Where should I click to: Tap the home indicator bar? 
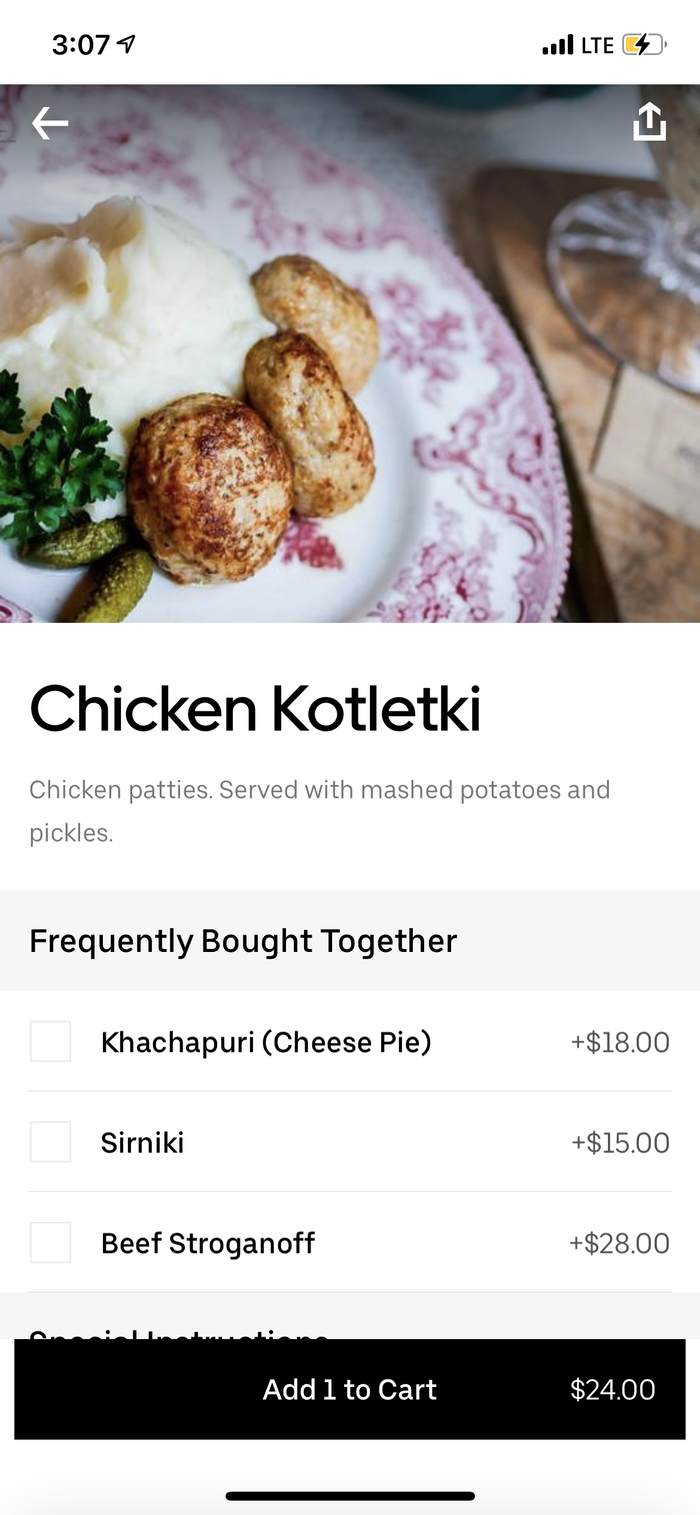pyautogui.click(x=350, y=1496)
